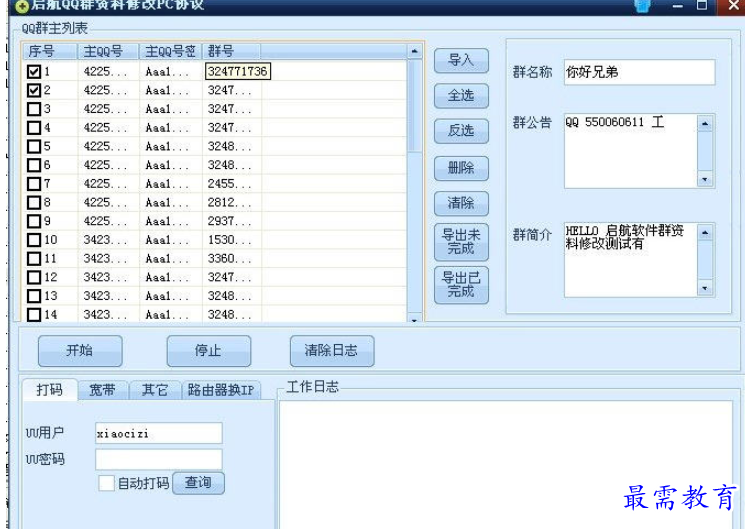Switch to the 路由器换IP tab
Viewport: 745px width, 529px height.
(x=221, y=390)
